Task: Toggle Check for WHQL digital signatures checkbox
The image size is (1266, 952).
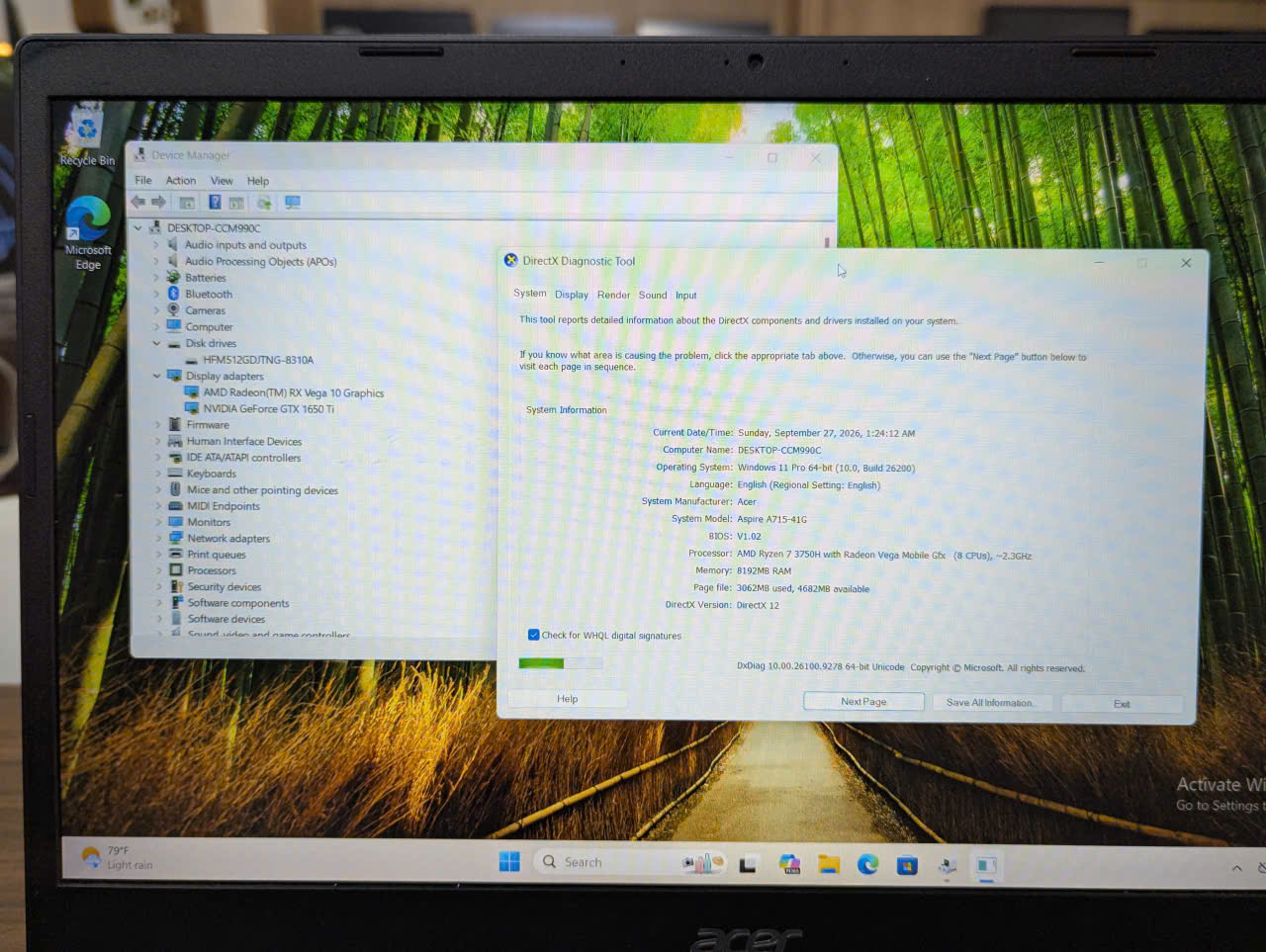Action: [533, 635]
